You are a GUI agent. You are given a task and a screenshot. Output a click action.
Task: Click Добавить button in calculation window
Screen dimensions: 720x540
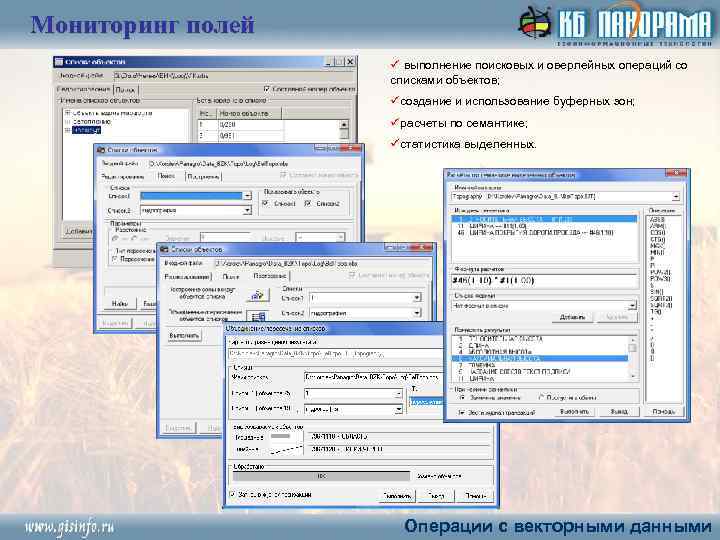pyautogui.click(x=572, y=317)
